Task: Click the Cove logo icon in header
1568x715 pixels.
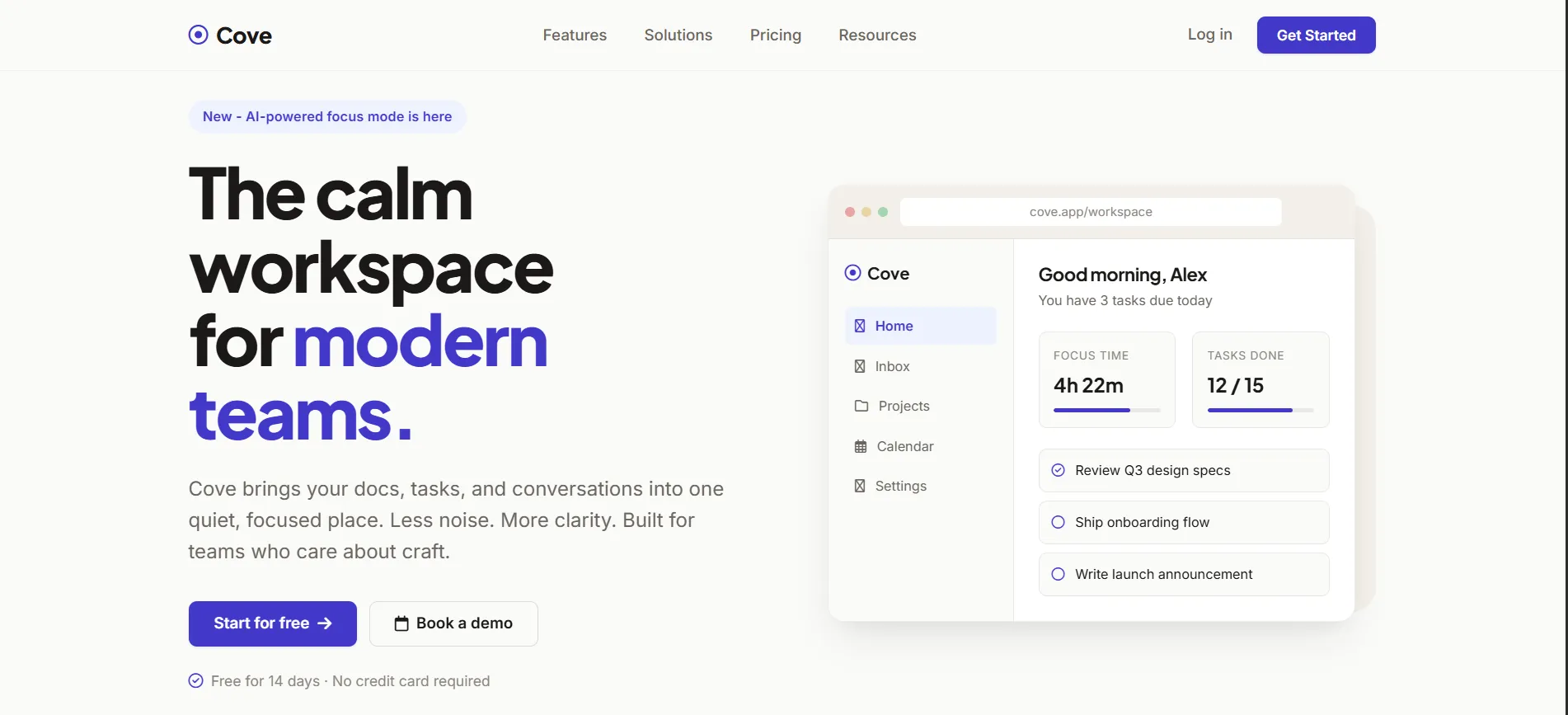Action: click(198, 35)
